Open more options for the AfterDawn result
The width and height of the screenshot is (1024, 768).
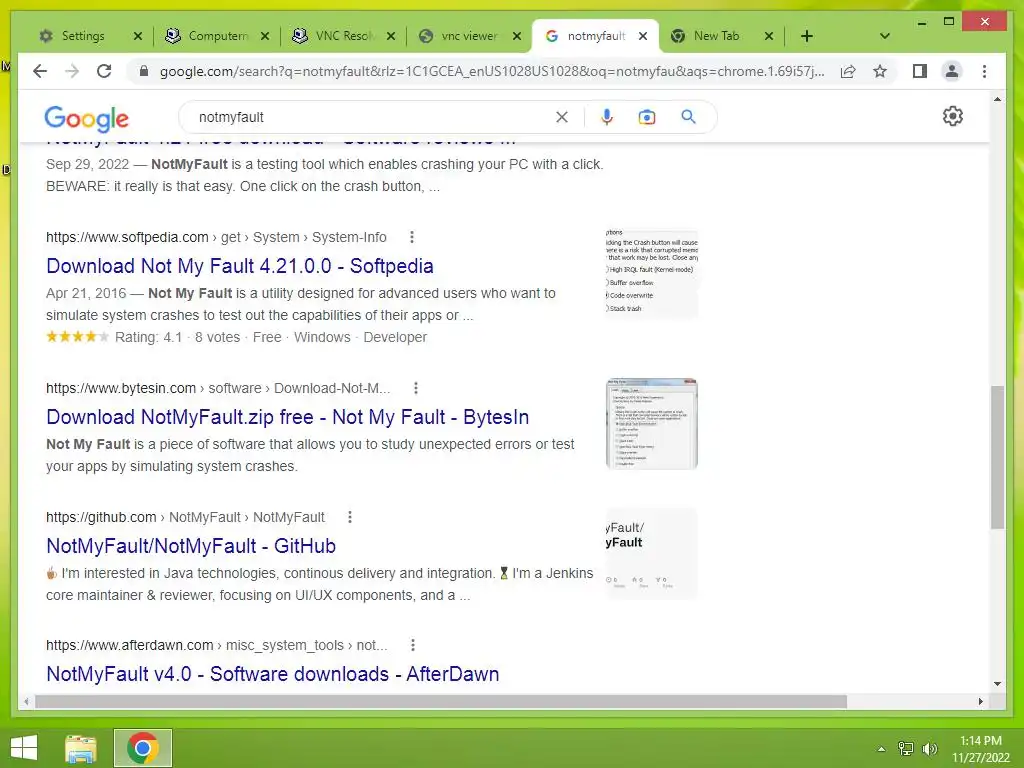click(413, 645)
